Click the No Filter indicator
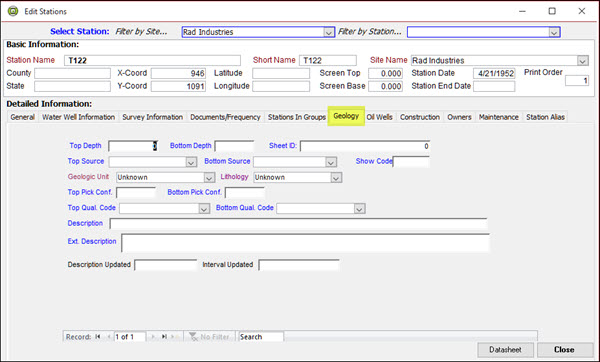This screenshot has width=600, height=362. [x=209, y=337]
